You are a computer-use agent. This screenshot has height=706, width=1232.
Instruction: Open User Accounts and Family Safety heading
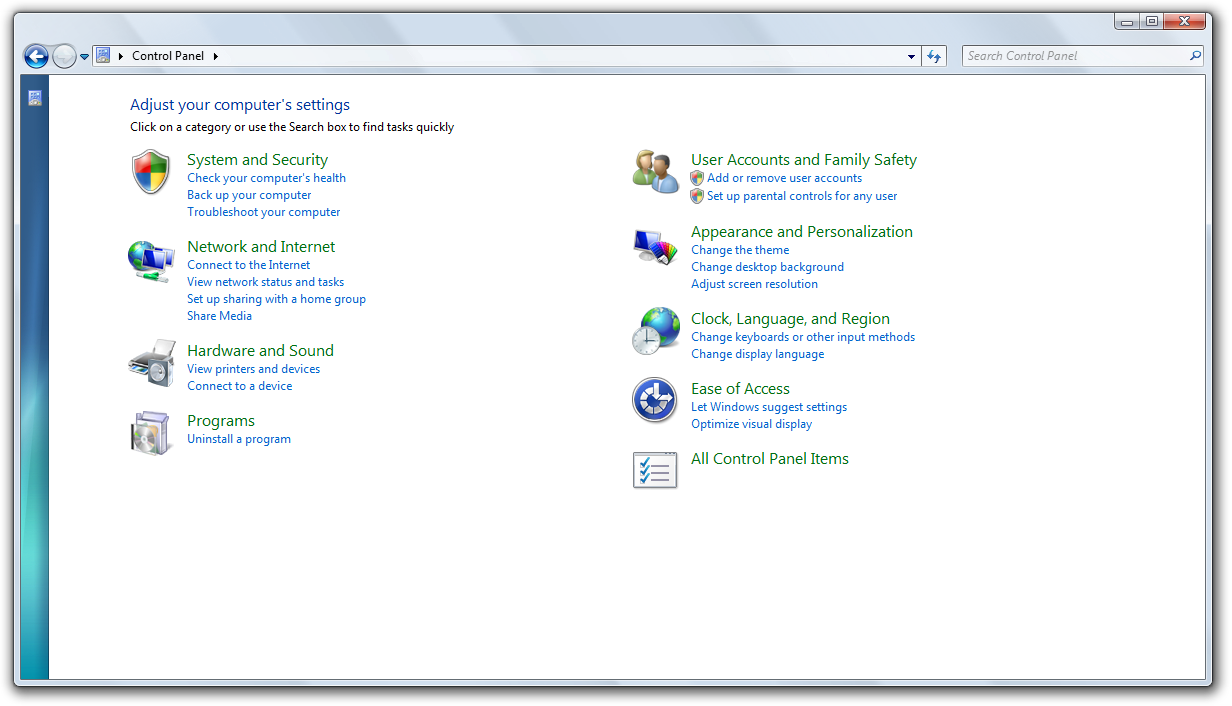point(803,159)
